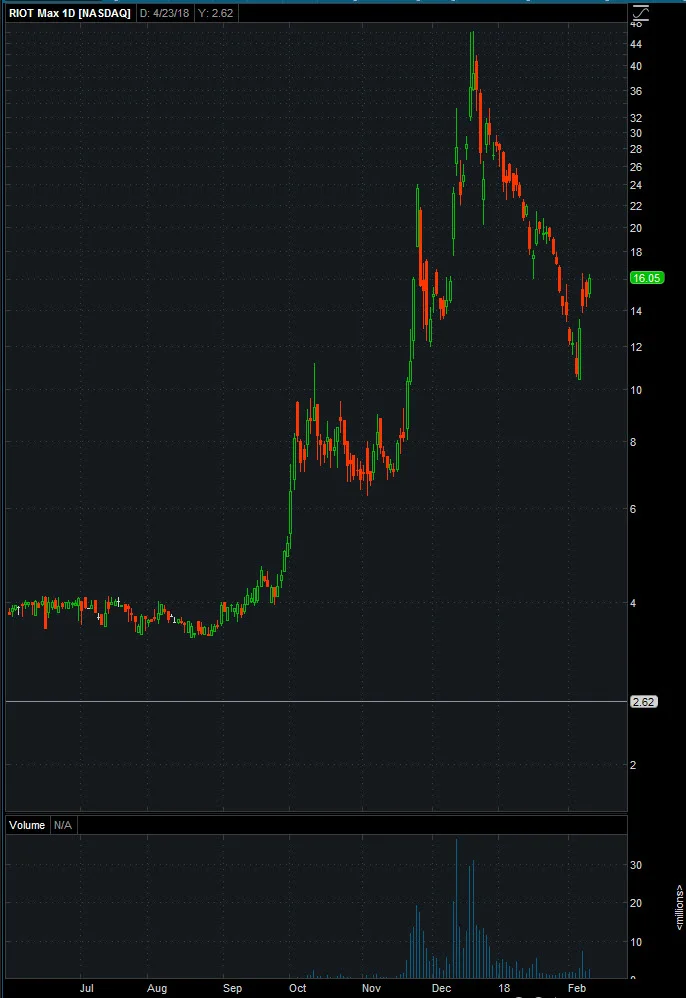Click the price axis scale icon

point(640,13)
